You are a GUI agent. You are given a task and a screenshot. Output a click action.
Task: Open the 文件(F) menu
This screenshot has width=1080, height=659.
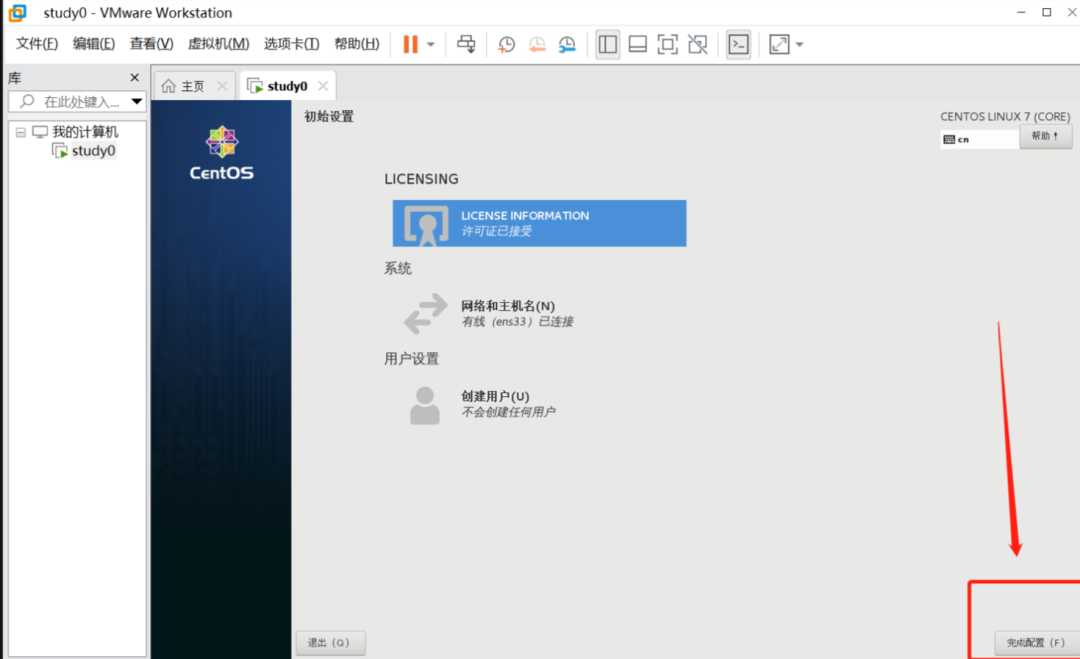pos(37,44)
